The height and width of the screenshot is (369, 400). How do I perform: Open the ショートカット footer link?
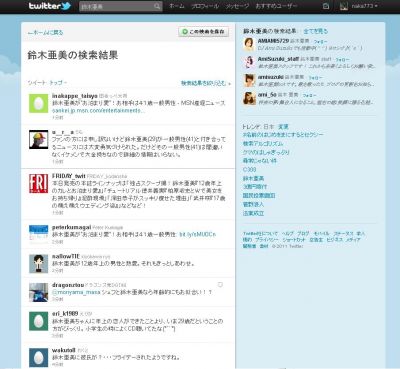294,240
